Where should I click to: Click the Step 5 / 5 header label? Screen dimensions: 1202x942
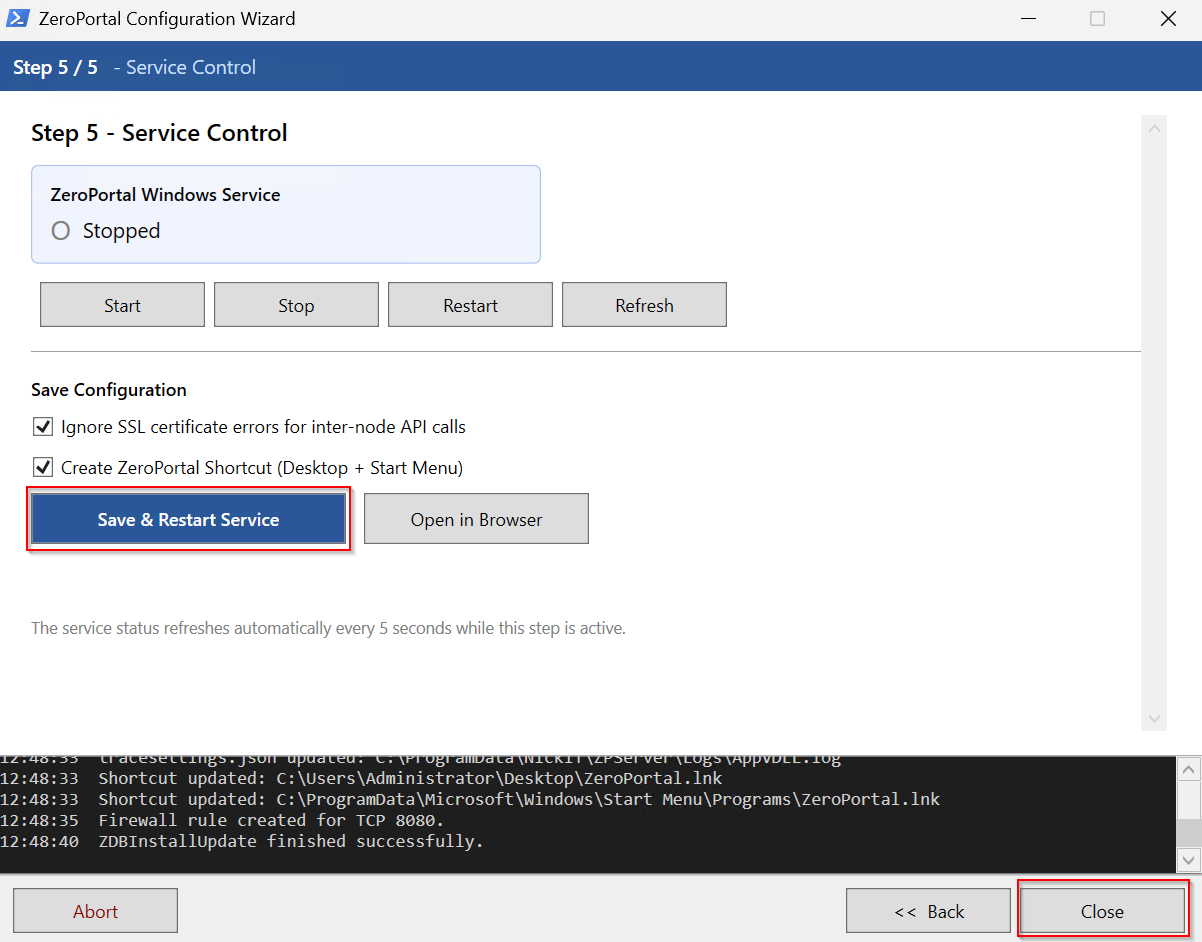[55, 67]
